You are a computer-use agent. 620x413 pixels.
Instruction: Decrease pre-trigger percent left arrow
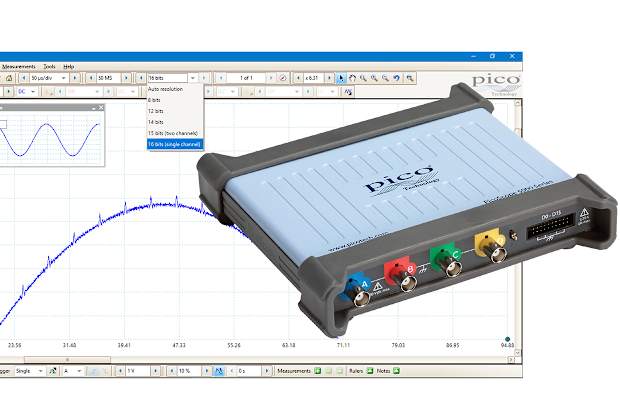click(x=172, y=371)
